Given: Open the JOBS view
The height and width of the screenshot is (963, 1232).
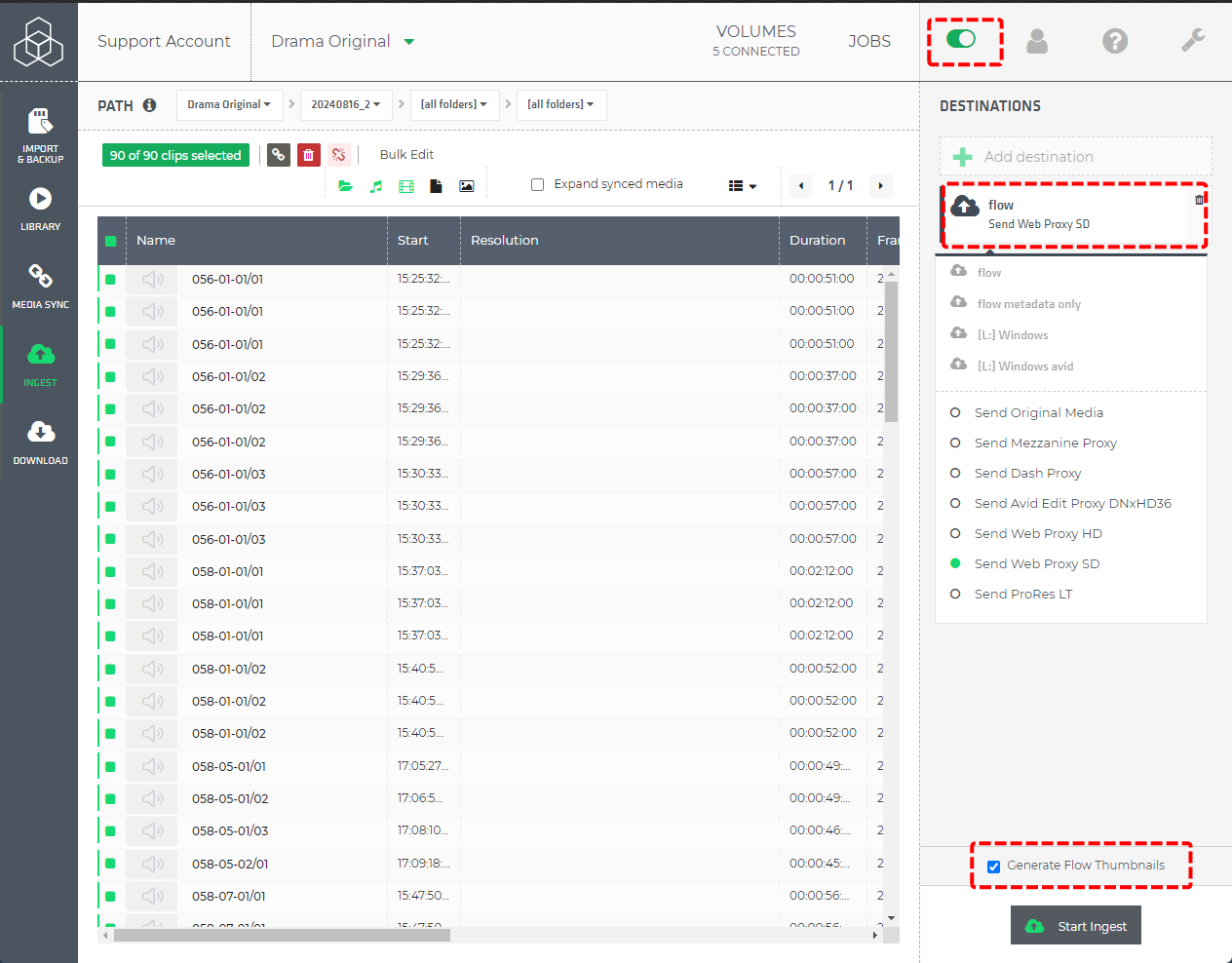Looking at the screenshot, I should point(869,41).
